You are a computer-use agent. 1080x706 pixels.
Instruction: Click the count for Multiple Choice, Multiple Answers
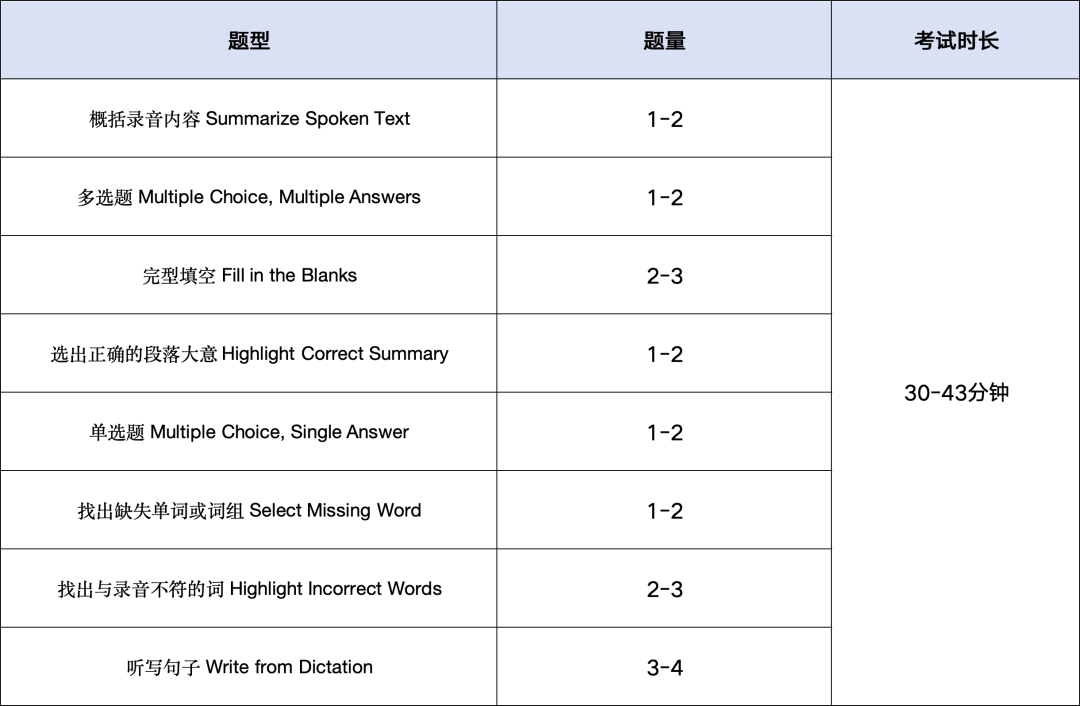(x=664, y=197)
